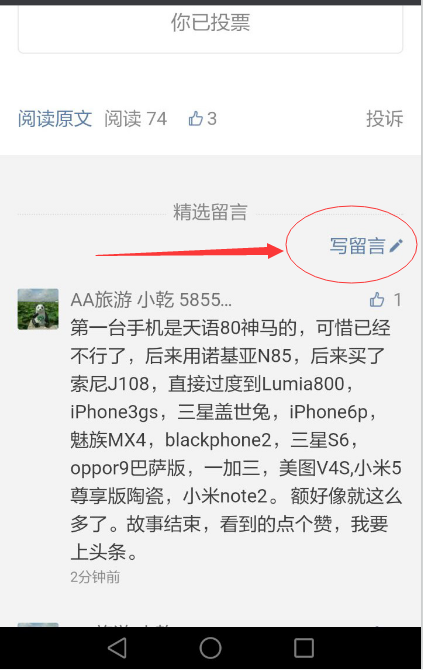Select commenter name AA旅游 小乾 5855...
Image resolution: width=423 pixels, height=670 pixels.
click(x=151, y=300)
